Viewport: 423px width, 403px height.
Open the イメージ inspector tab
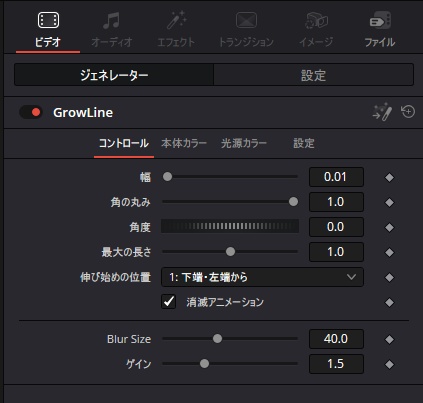[x=316, y=30]
